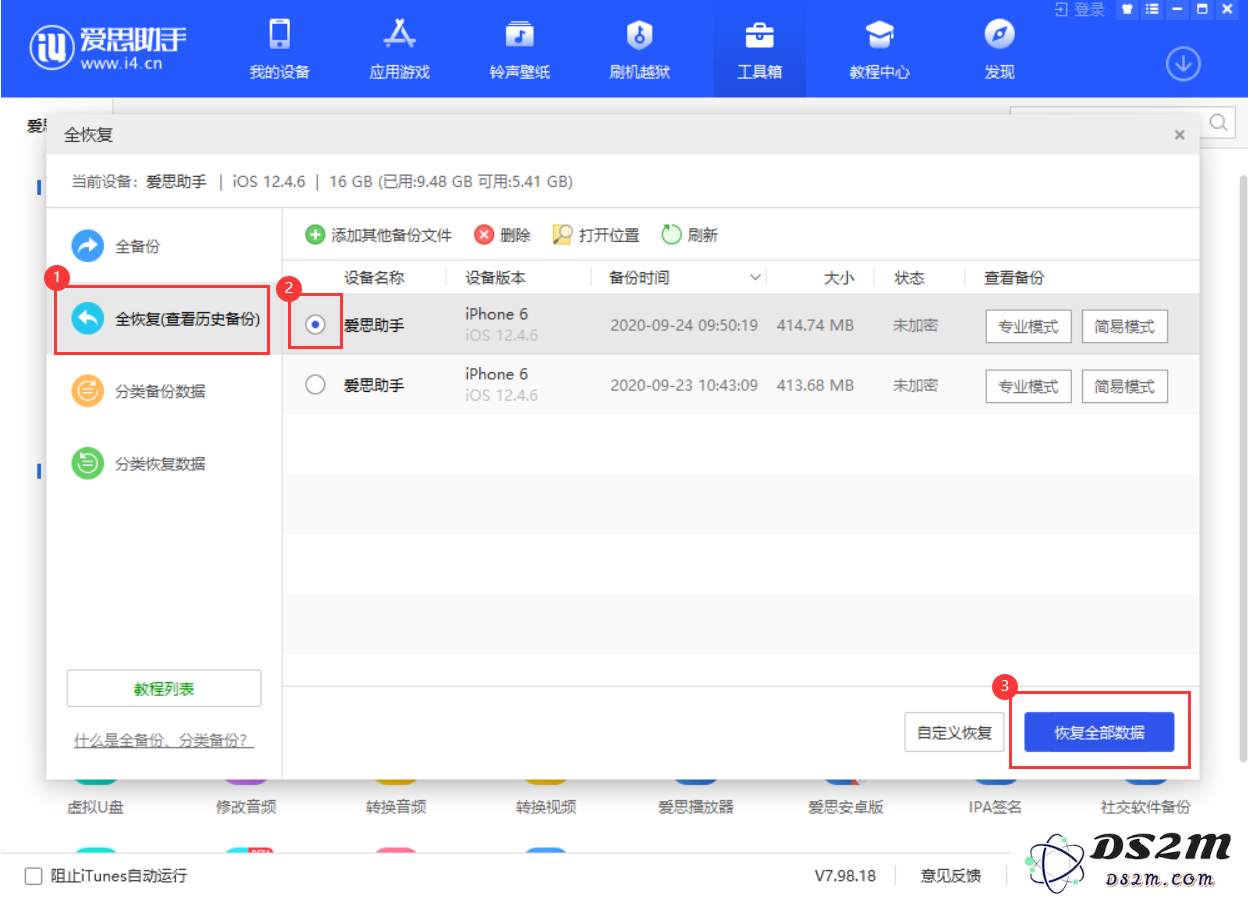Click the 2020-09-24 09:50:19 backup time
This screenshot has width=1248, height=897.
pos(684,326)
